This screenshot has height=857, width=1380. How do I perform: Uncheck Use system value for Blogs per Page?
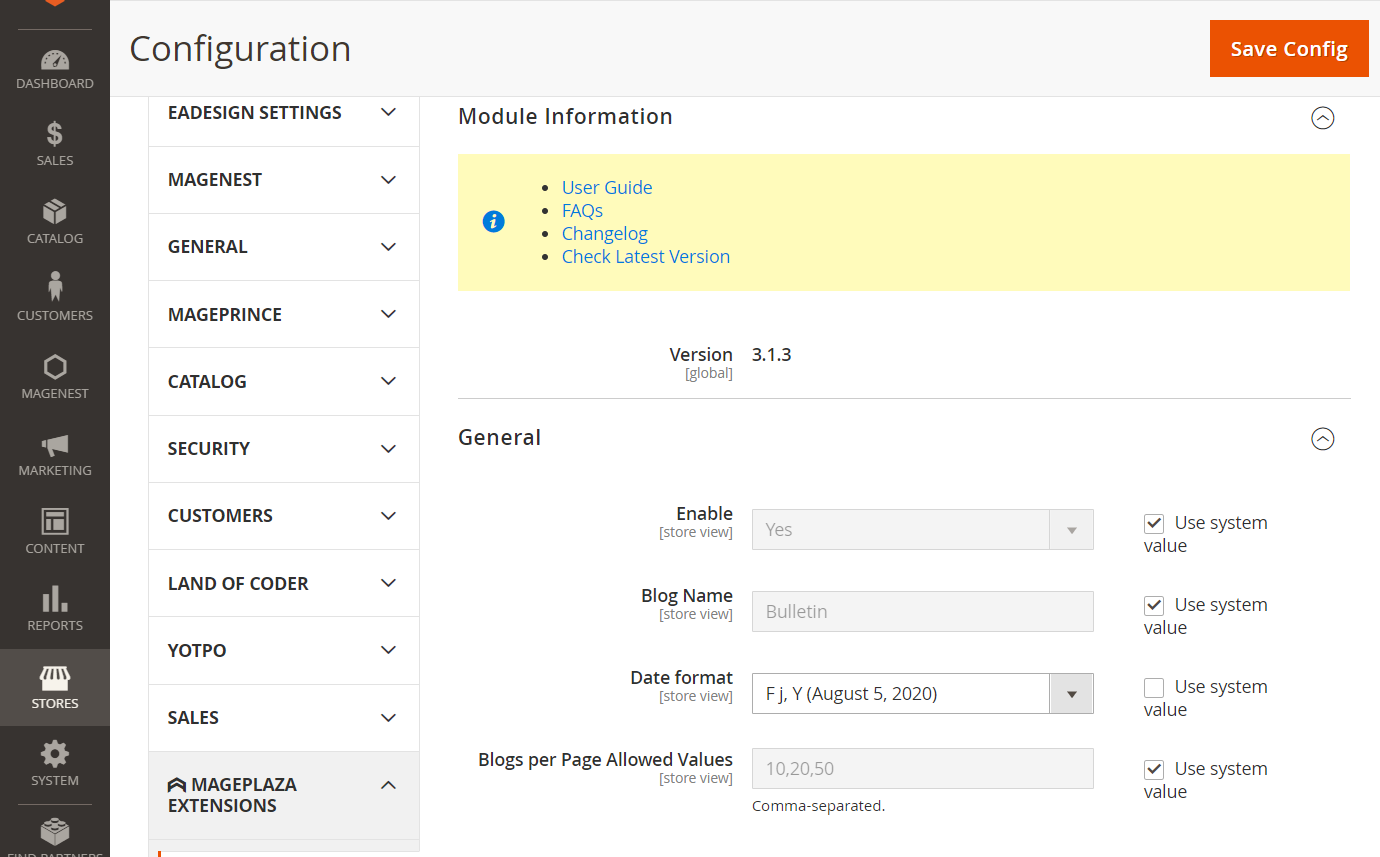[x=1154, y=769]
